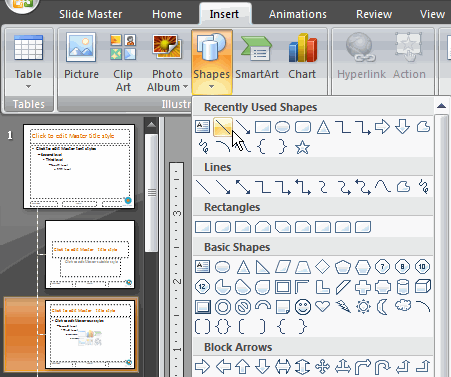This screenshot has width=451, height=377.
Task: Open the Slide Master tab
Action: 90,14
